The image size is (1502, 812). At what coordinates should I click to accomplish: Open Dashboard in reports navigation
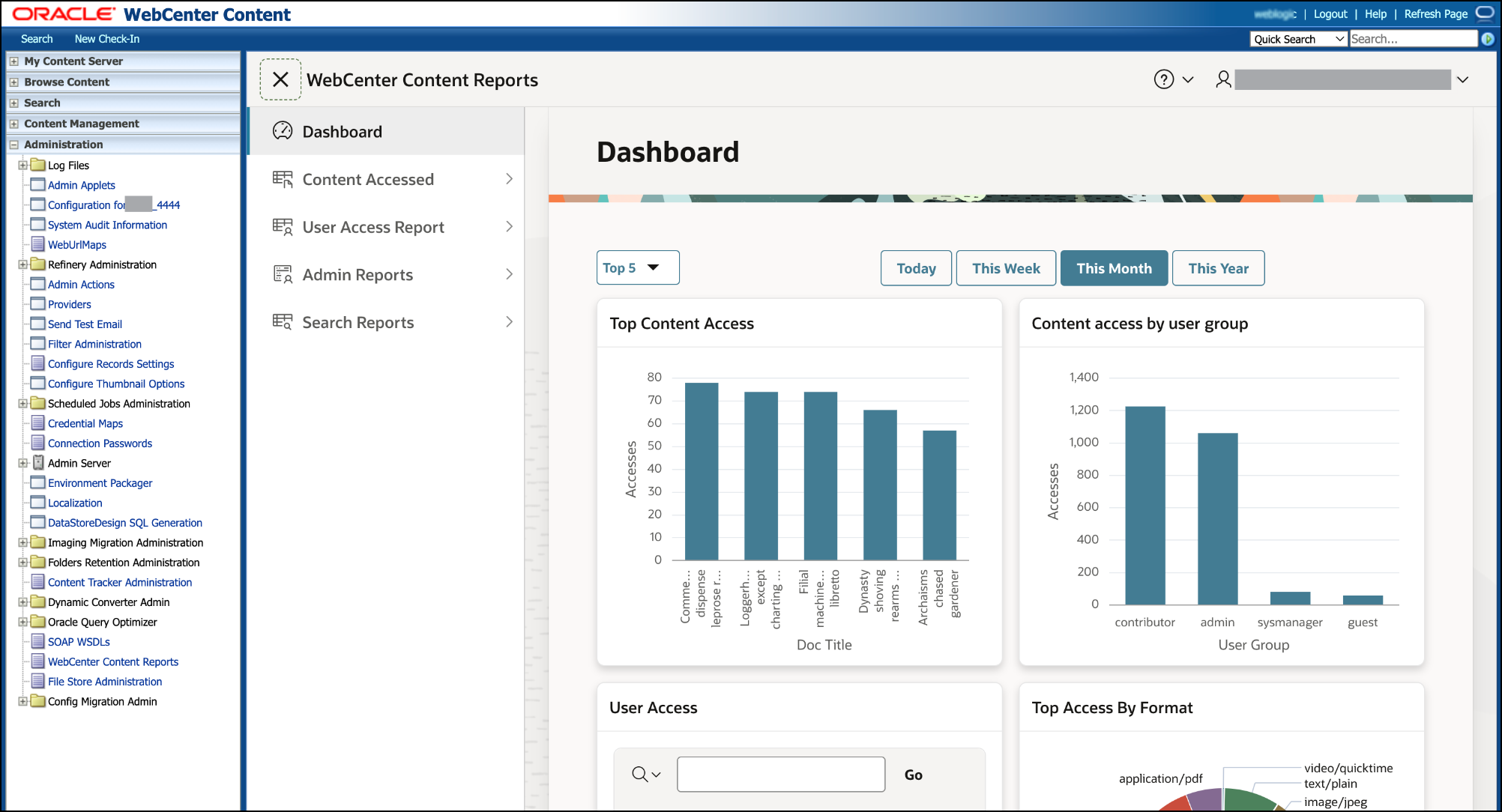point(386,131)
